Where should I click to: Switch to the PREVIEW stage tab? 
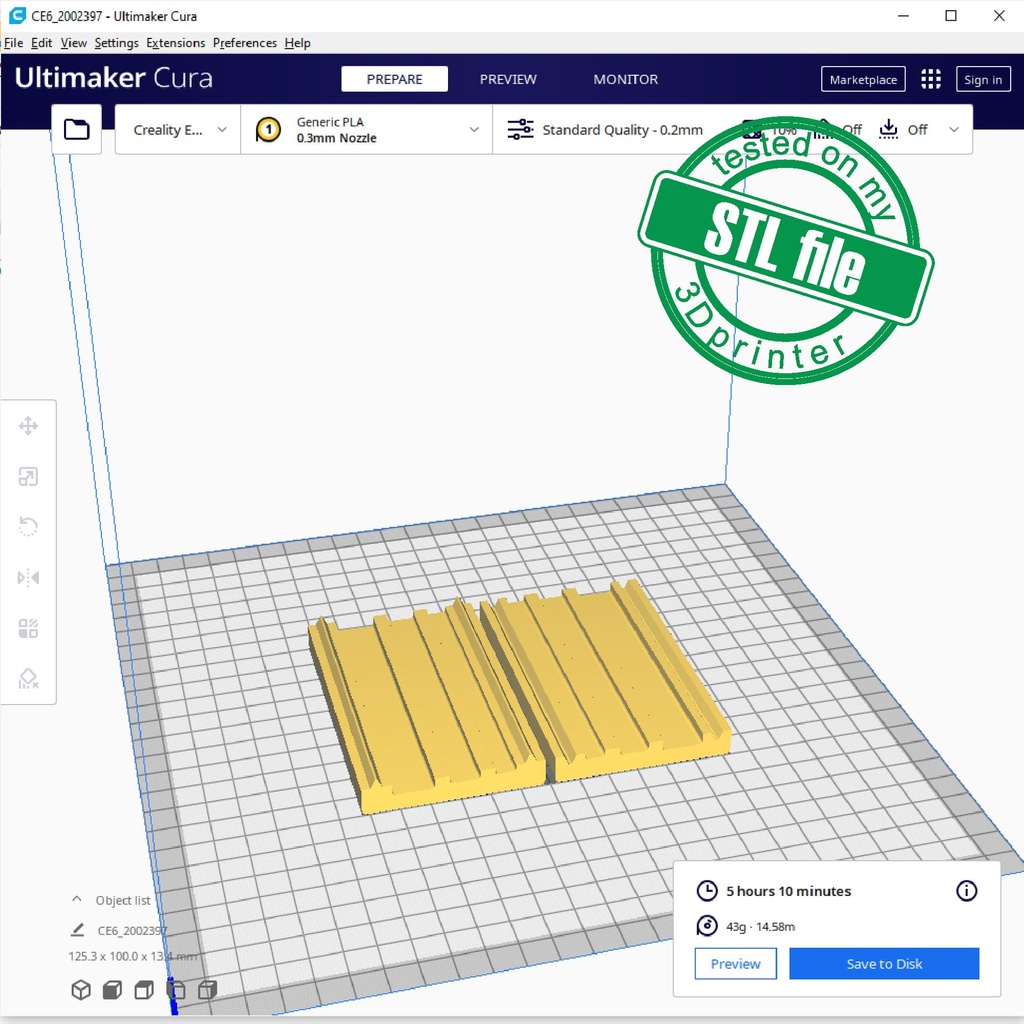coord(508,80)
